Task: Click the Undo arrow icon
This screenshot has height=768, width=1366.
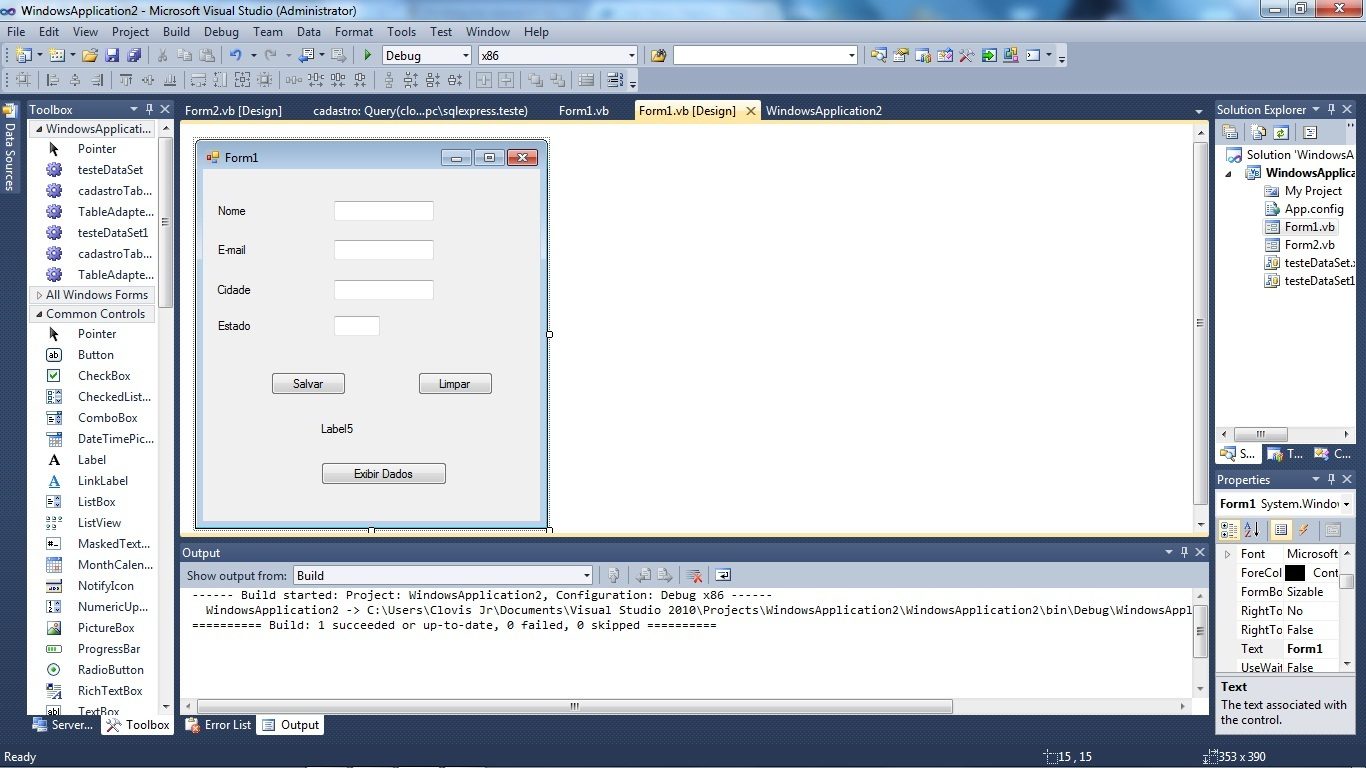Action: [x=235, y=55]
